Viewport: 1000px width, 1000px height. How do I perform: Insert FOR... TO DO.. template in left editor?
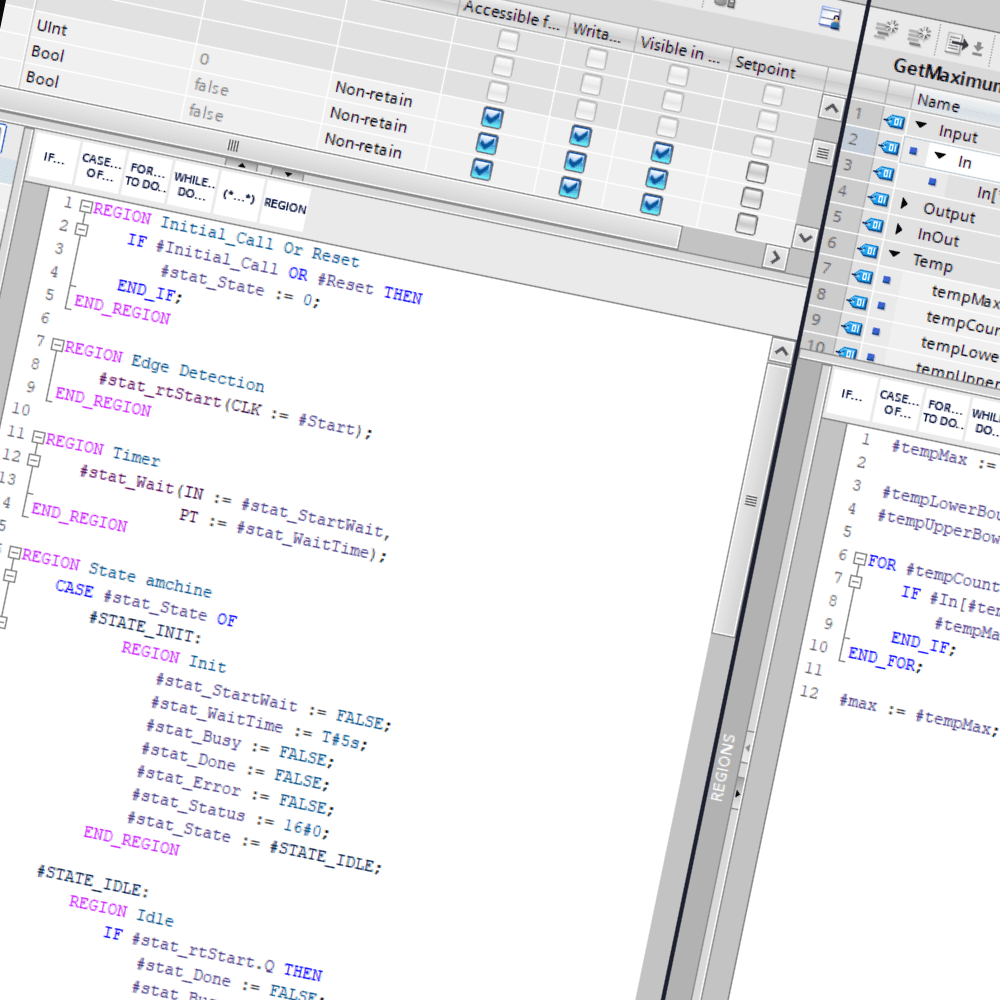click(x=147, y=177)
